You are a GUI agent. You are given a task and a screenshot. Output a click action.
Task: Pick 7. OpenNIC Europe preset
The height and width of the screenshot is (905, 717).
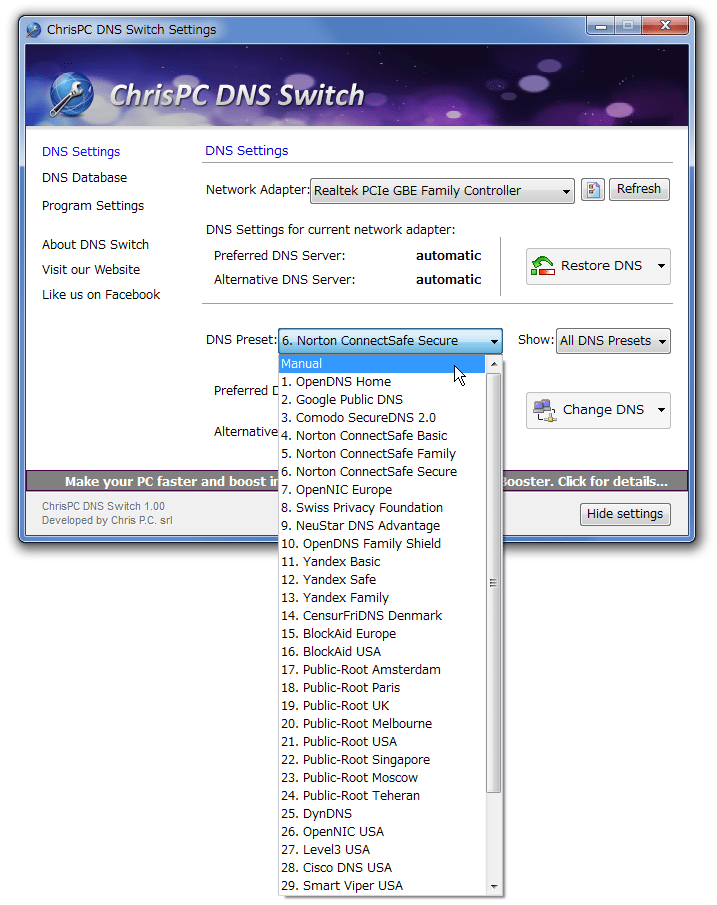[x=382, y=489]
